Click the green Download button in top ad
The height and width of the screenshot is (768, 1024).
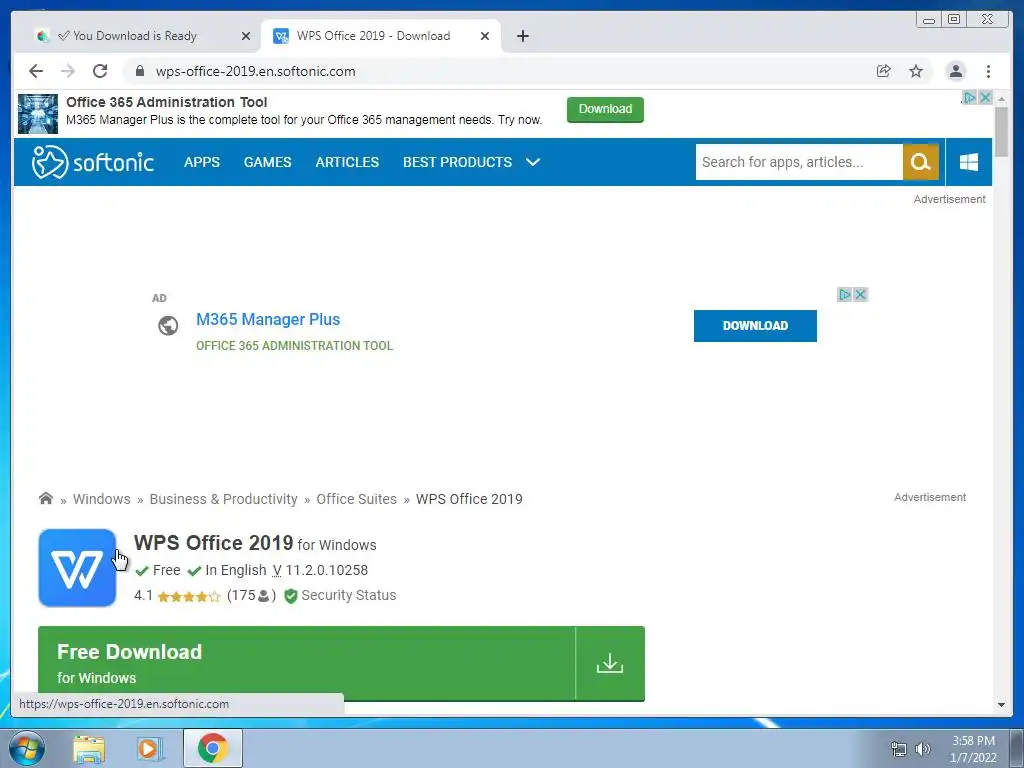point(605,109)
